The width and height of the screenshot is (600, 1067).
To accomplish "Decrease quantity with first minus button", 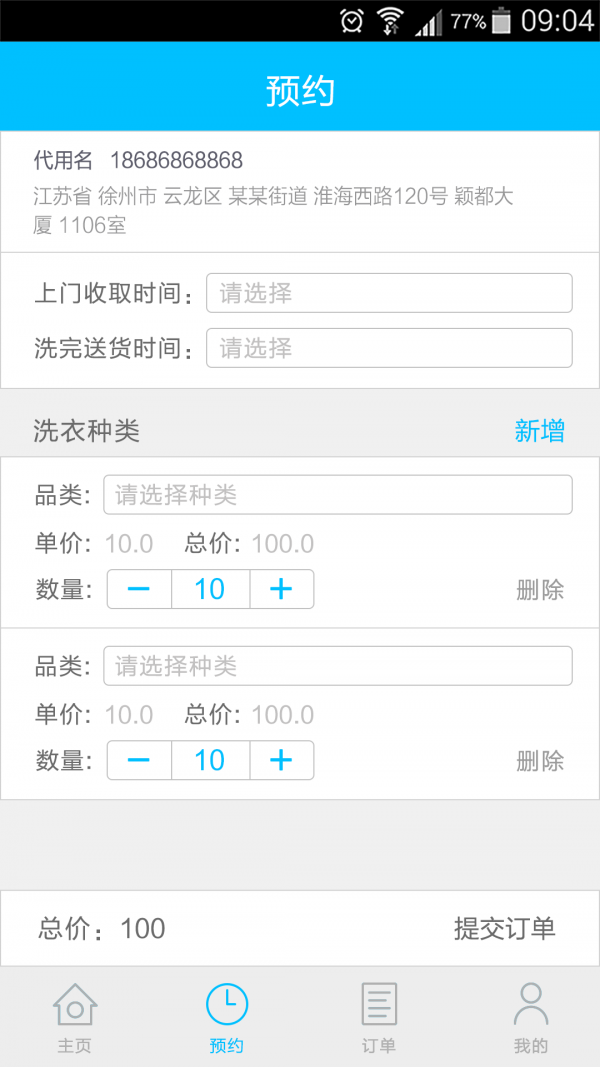I will (139, 589).
